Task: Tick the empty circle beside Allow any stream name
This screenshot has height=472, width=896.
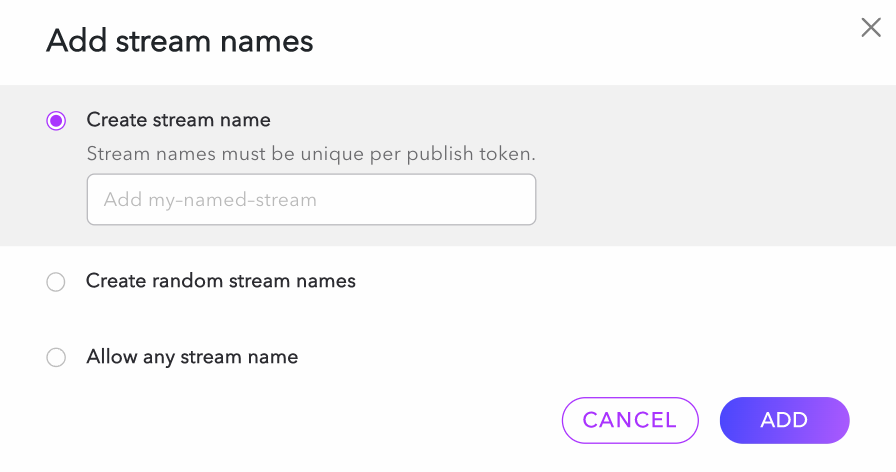Action: point(56,357)
